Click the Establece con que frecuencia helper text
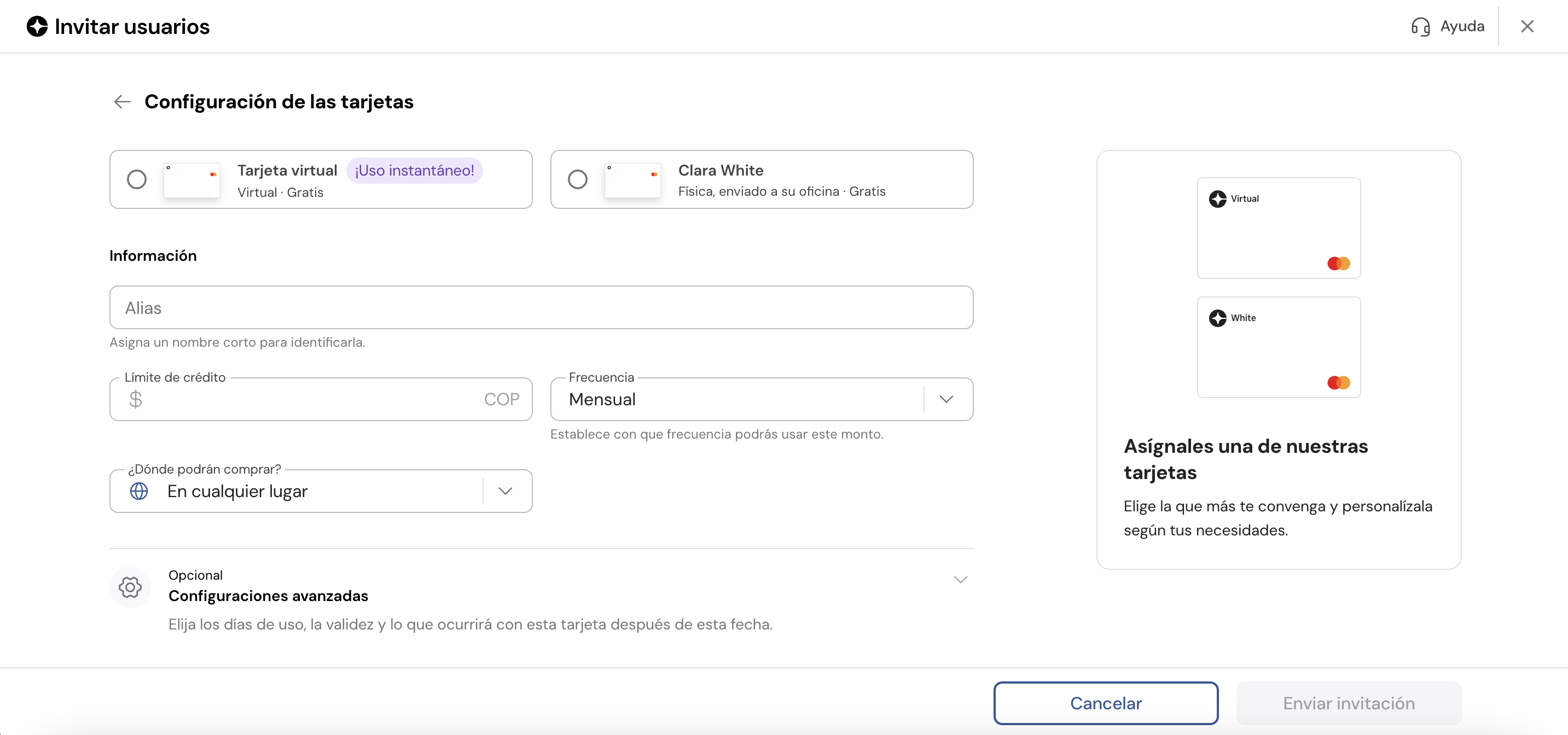Viewport: 1568px width, 735px height. point(717,434)
